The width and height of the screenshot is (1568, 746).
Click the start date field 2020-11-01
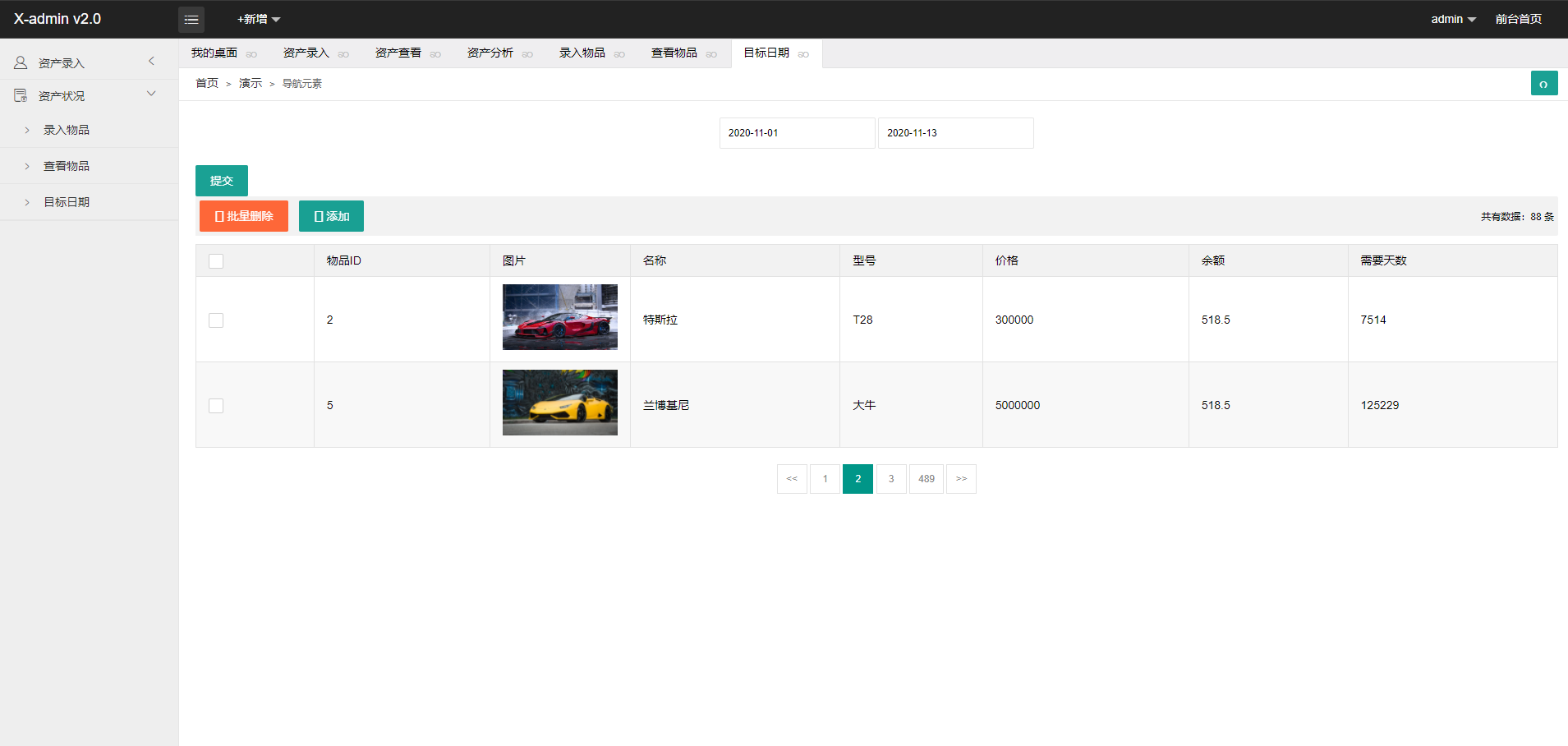point(798,133)
